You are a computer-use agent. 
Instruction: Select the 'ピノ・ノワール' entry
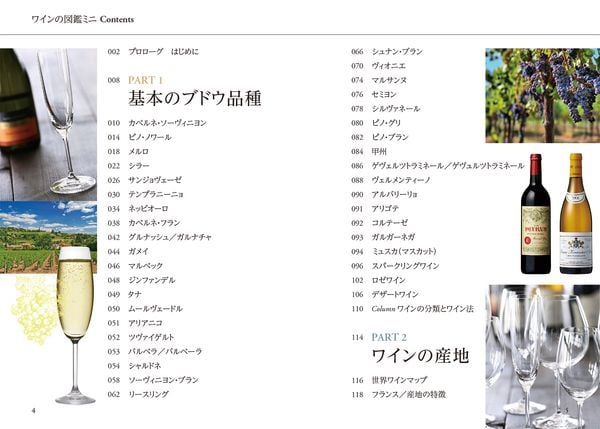pyautogui.click(x=139, y=137)
